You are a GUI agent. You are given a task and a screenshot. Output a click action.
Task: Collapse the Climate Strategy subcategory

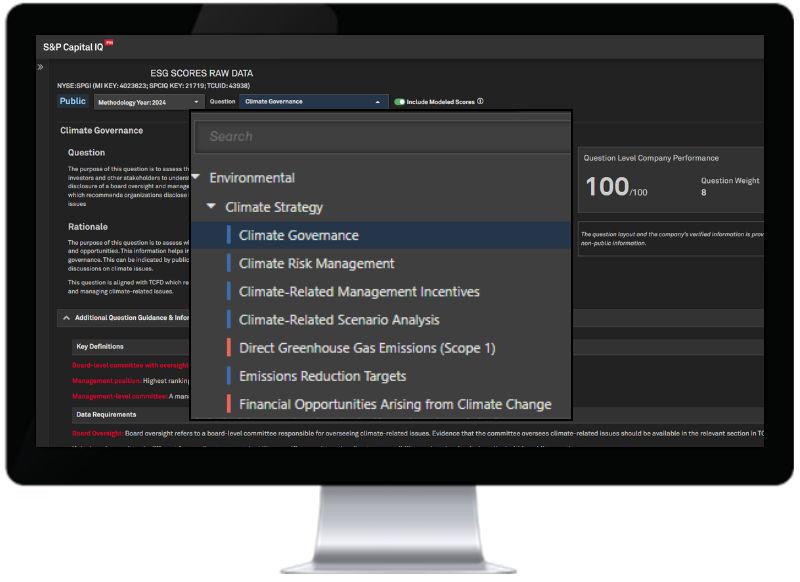[211, 206]
